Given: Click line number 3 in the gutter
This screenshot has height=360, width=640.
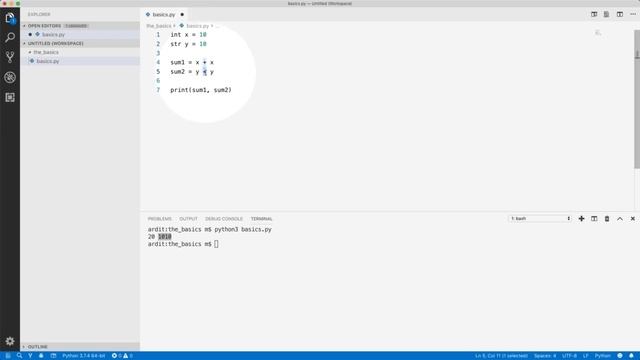Looking at the screenshot, I should [x=158, y=53].
